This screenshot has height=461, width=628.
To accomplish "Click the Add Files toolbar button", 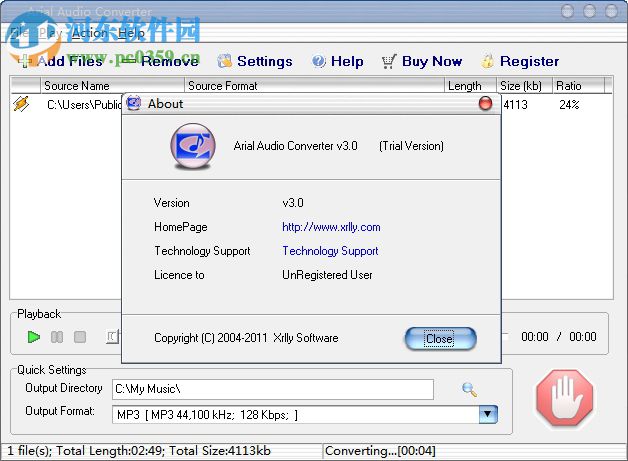I will pyautogui.click(x=60, y=61).
